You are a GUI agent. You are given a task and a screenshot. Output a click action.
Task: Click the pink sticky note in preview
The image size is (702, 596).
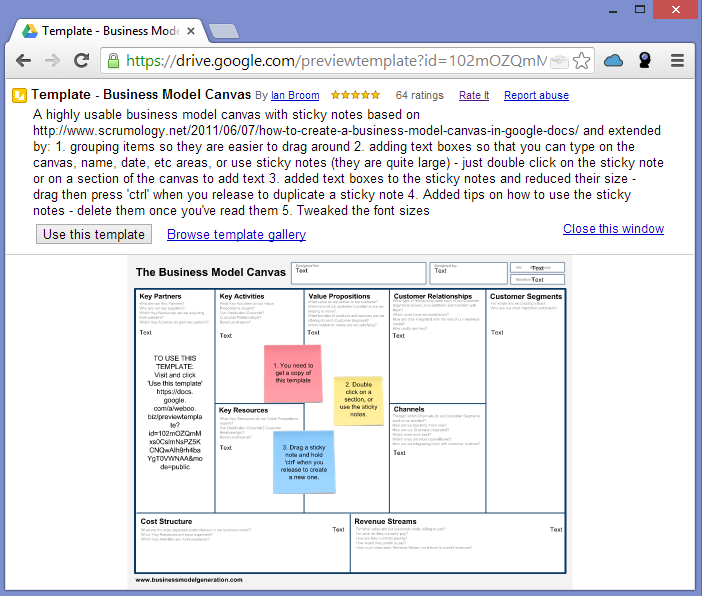point(293,373)
